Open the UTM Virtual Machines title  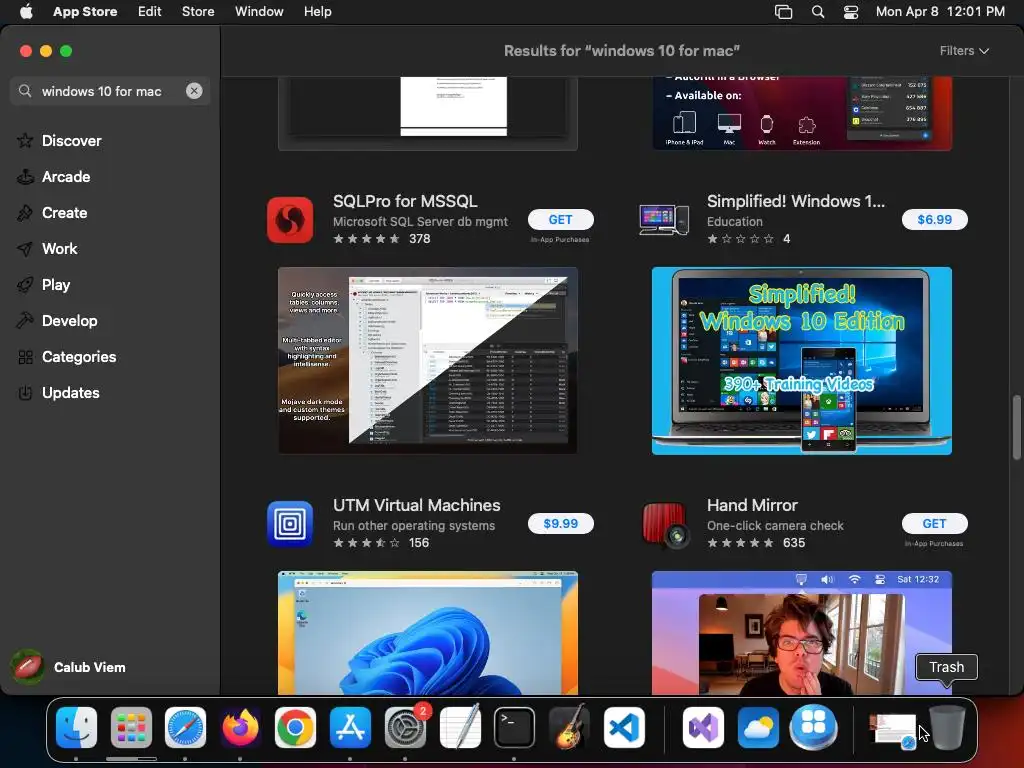417,505
